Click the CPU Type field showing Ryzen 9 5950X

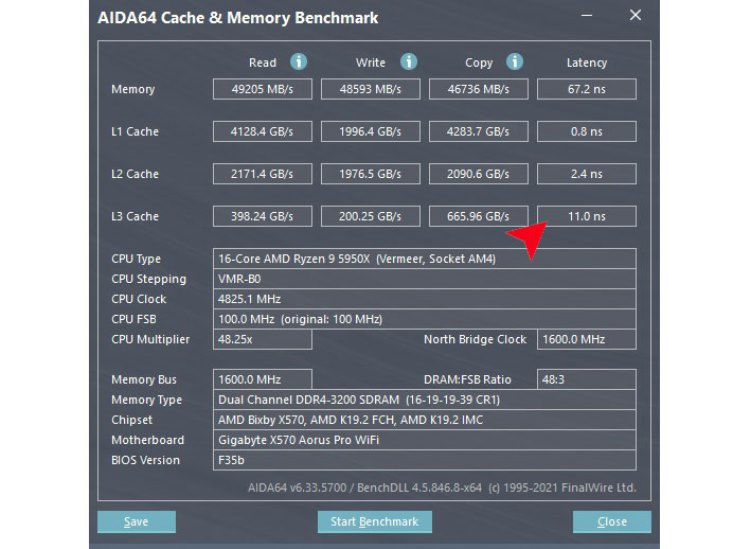[x=424, y=259]
